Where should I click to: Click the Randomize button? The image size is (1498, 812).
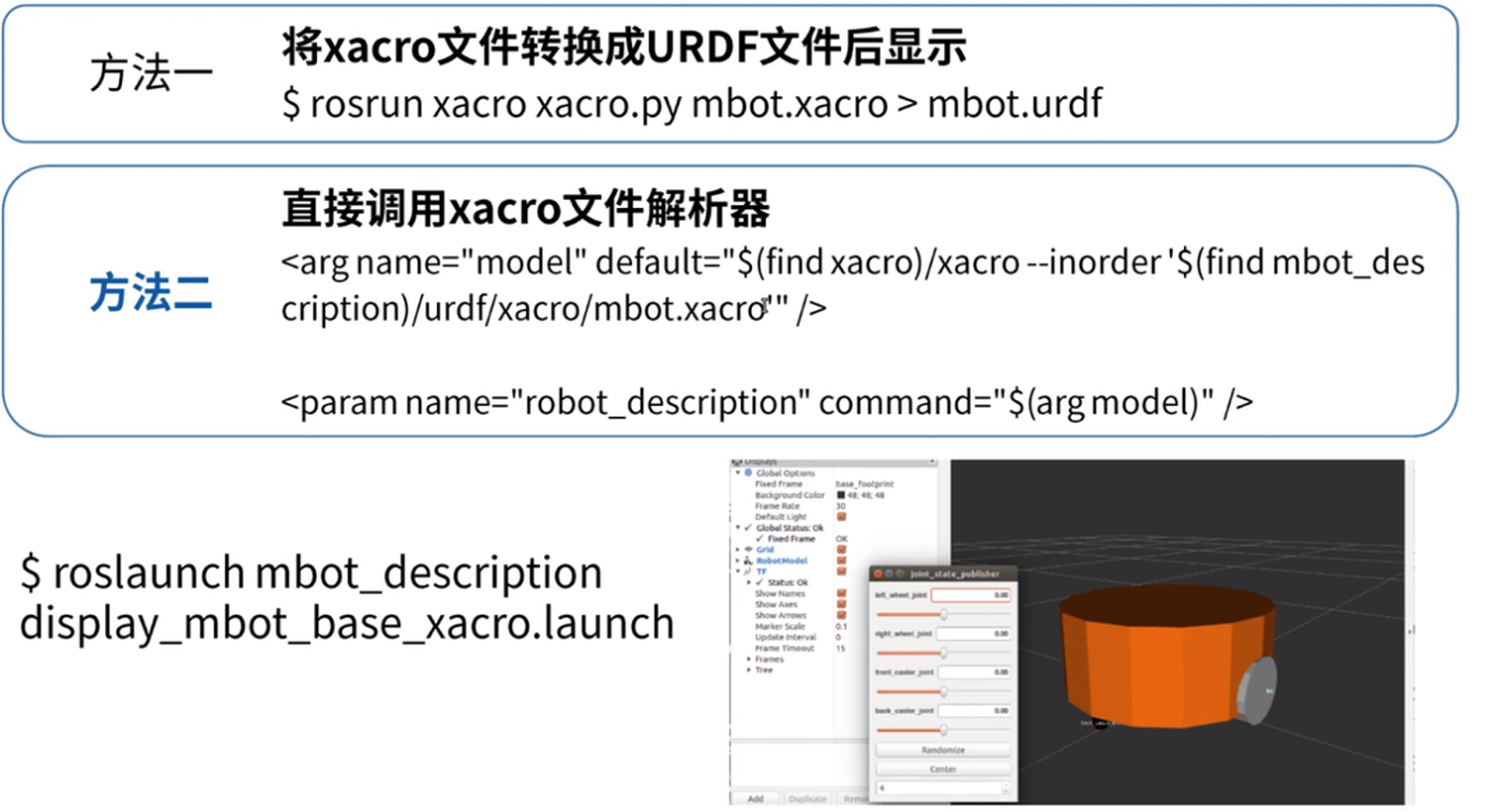point(943,750)
